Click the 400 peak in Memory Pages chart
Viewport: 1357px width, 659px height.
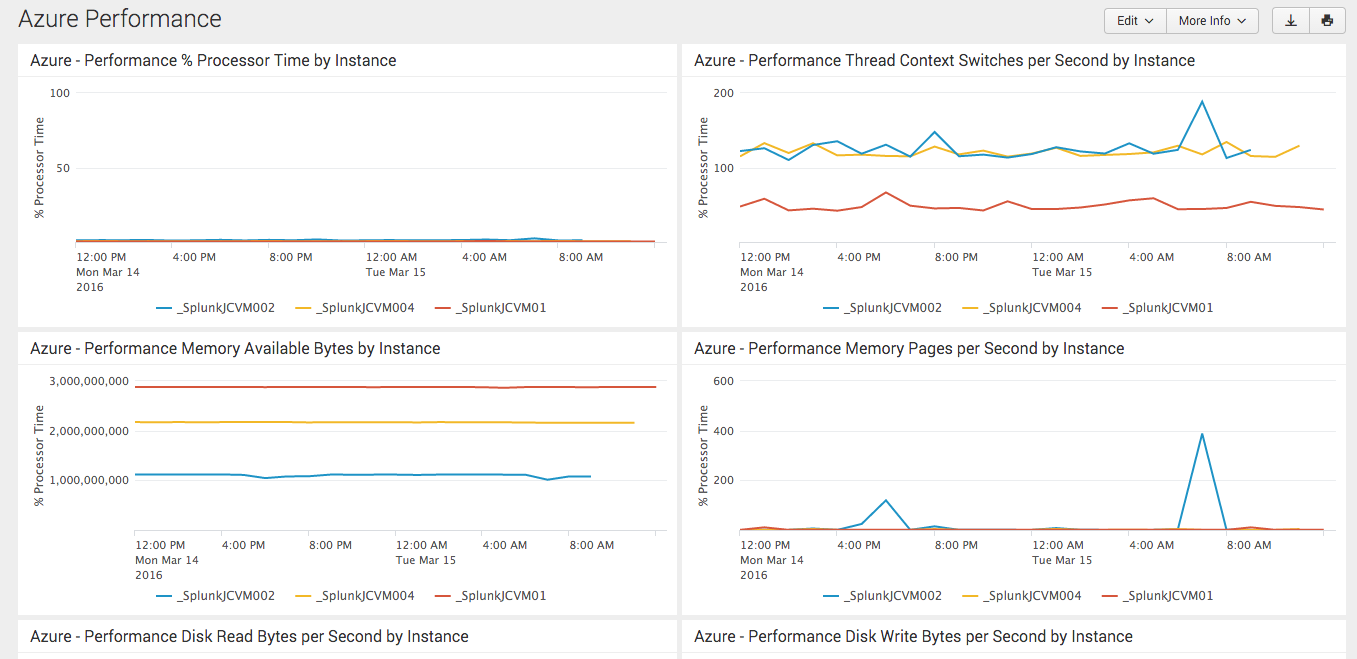coord(1202,434)
